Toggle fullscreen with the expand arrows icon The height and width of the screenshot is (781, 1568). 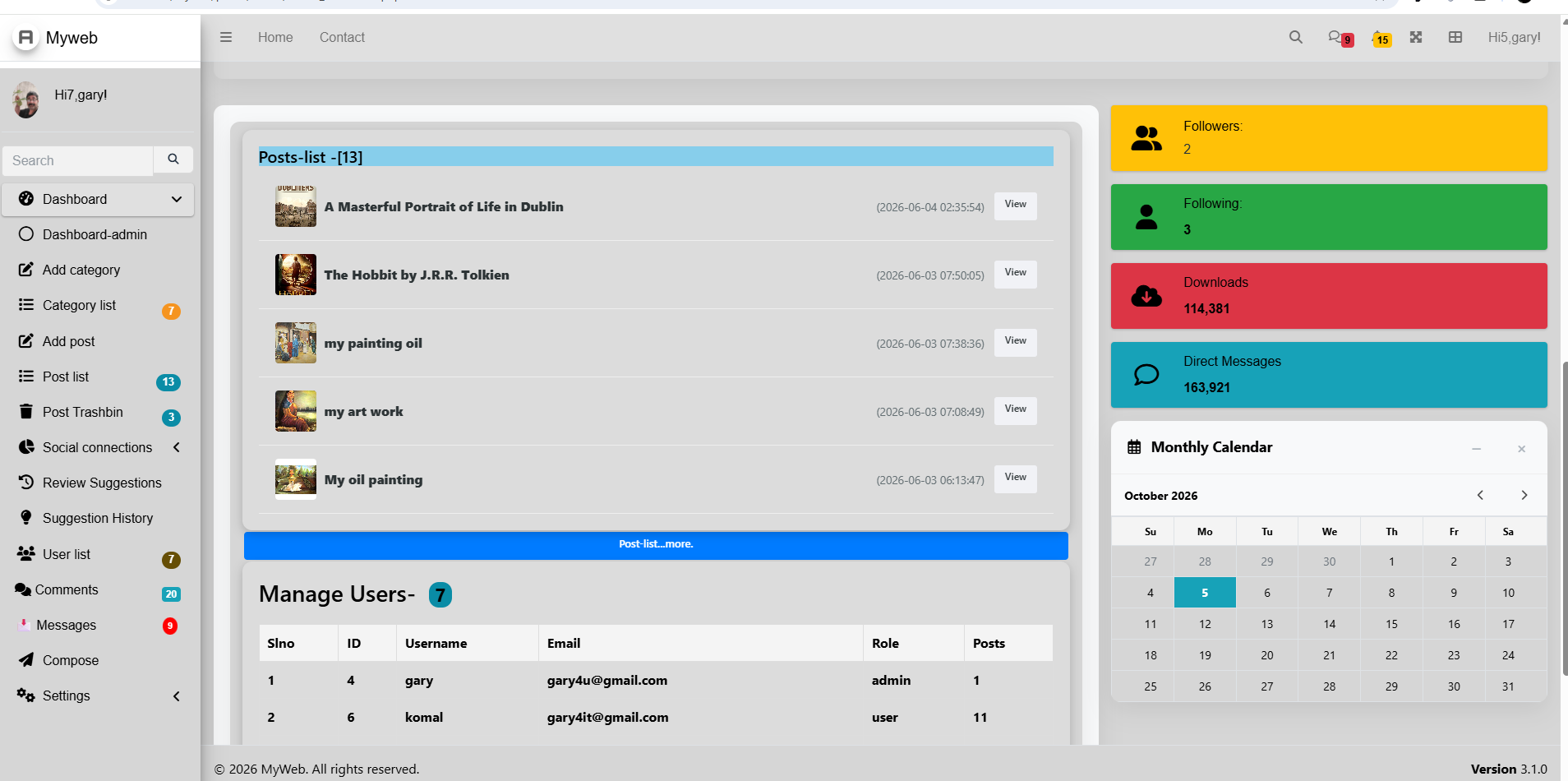click(x=1416, y=37)
